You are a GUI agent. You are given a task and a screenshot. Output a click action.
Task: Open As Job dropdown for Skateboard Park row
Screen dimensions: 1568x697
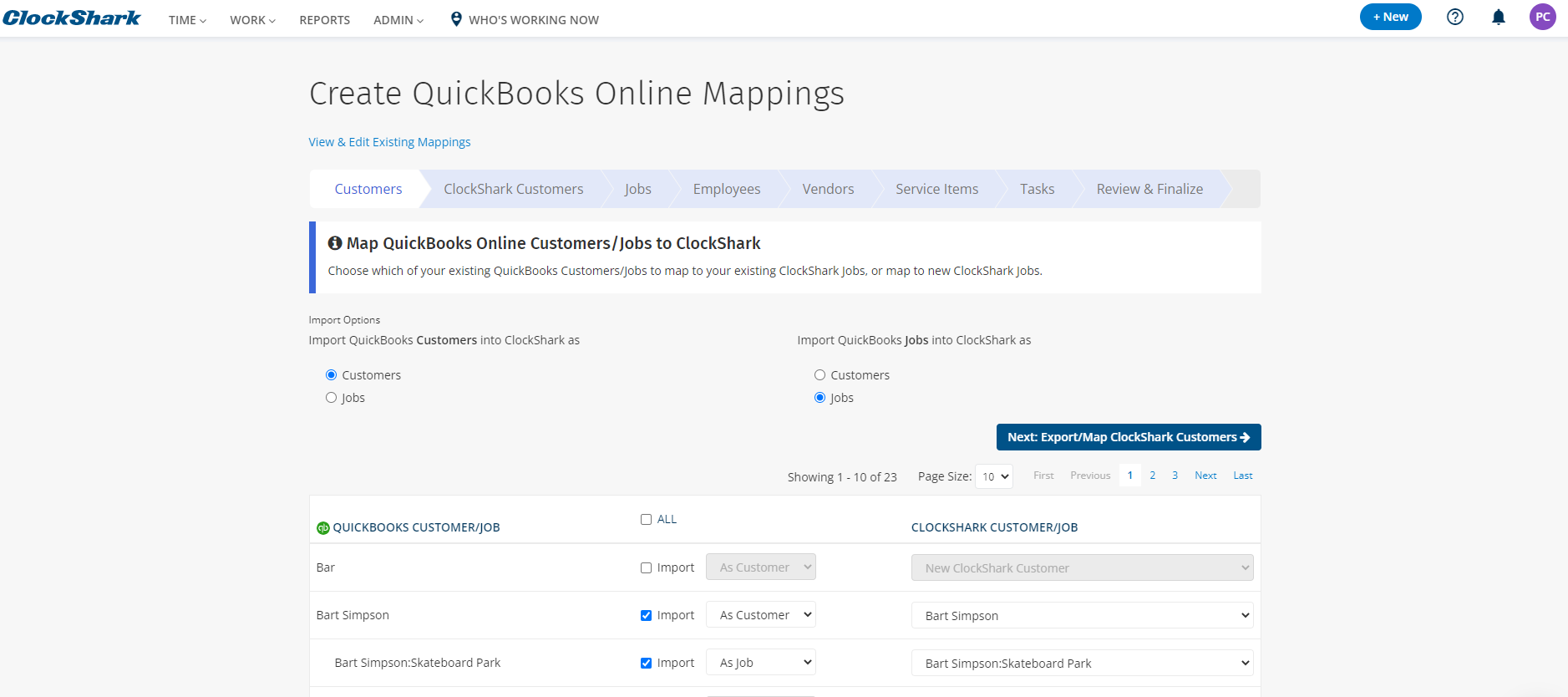coord(761,663)
